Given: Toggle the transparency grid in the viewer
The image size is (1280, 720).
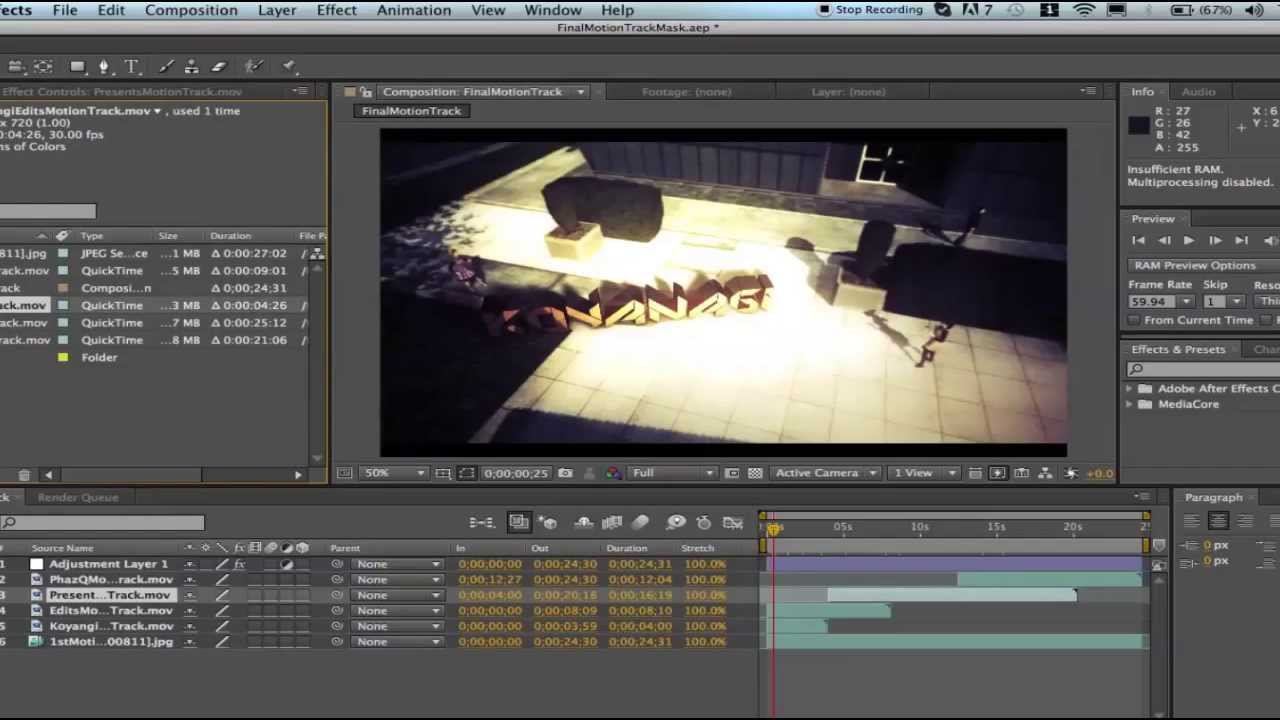Looking at the screenshot, I should pyautogui.click(x=755, y=473).
